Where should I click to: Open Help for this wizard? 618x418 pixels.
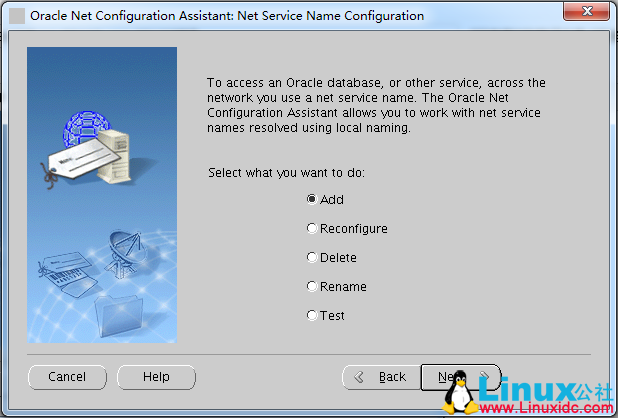point(156,377)
